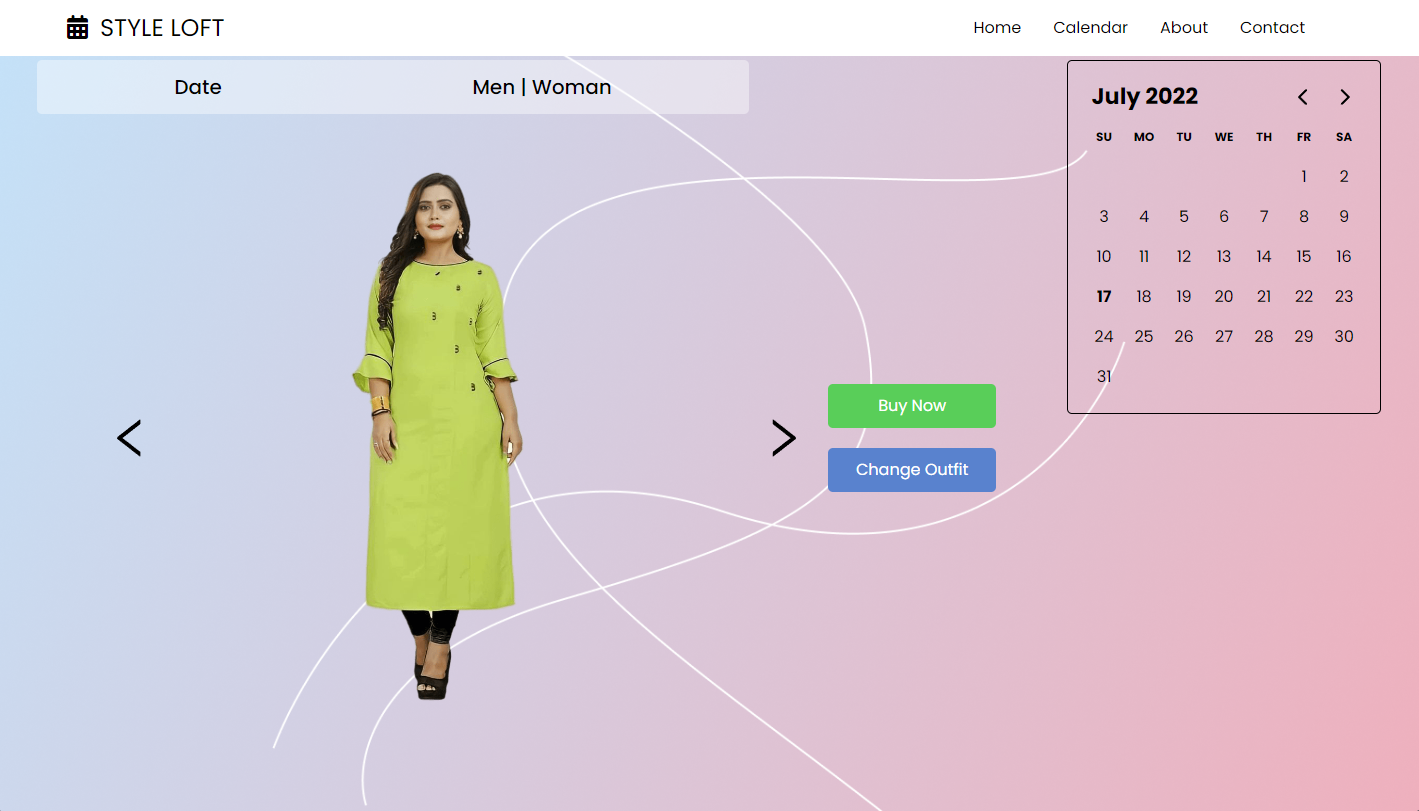1419x811 pixels.
Task: Pick July 11 on the calendar
Action: pos(1144,257)
